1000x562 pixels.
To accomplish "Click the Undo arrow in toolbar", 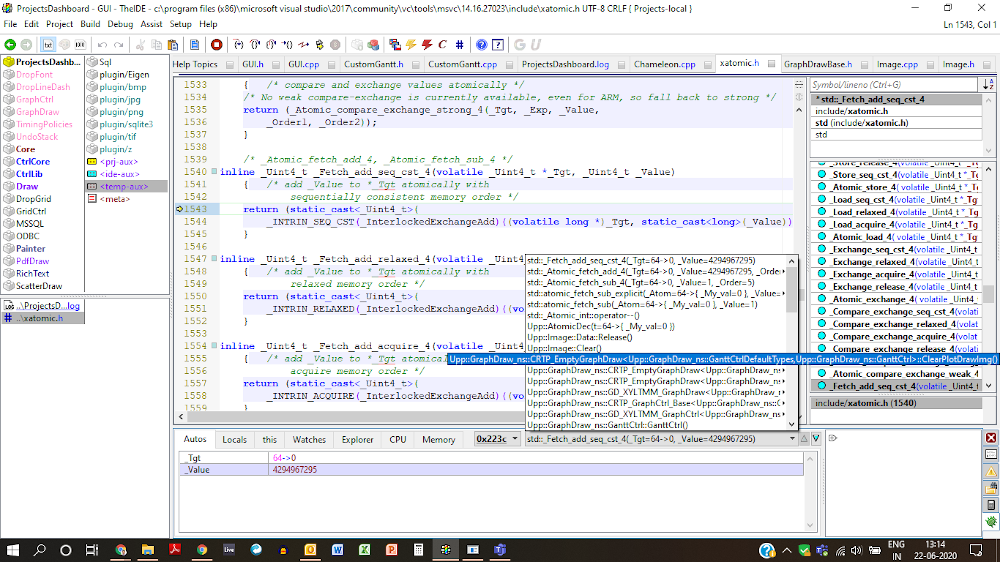I will pos(102,45).
